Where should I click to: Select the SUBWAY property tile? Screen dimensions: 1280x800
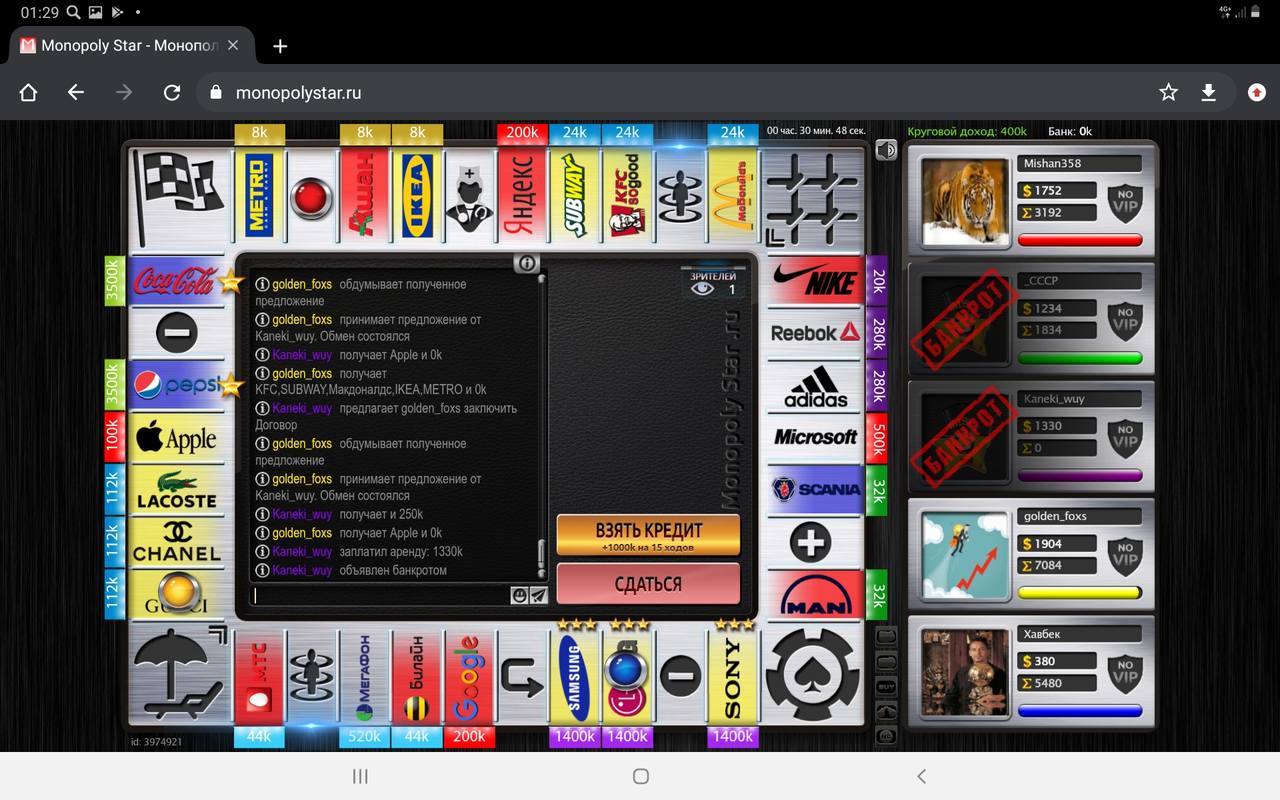575,196
